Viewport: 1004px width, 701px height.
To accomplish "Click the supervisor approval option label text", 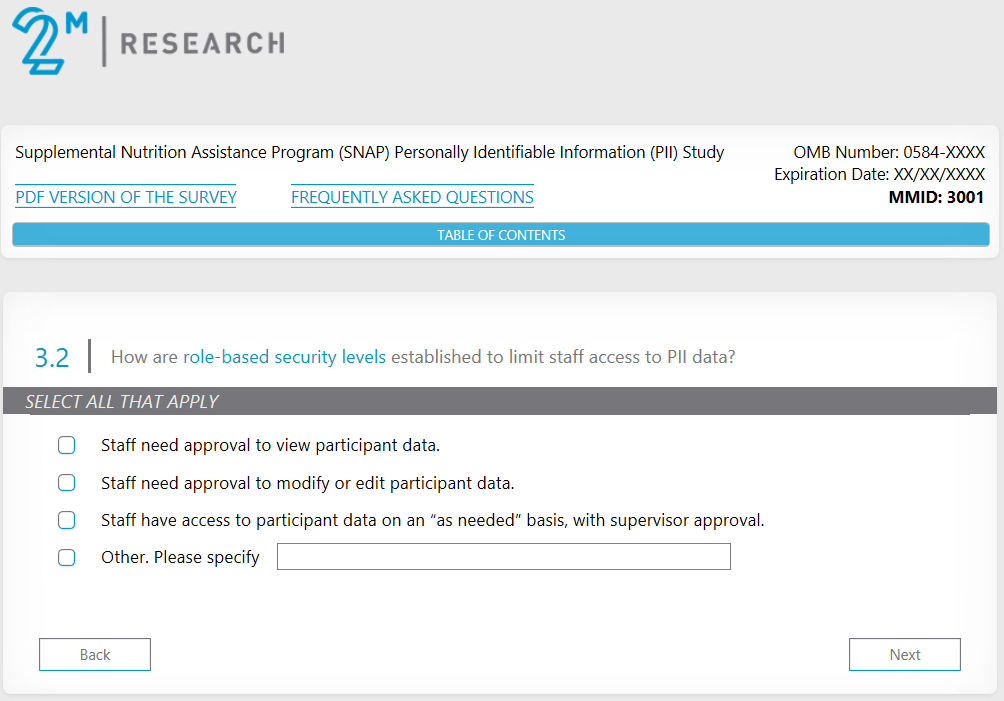I will pyautogui.click(x=432, y=520).
